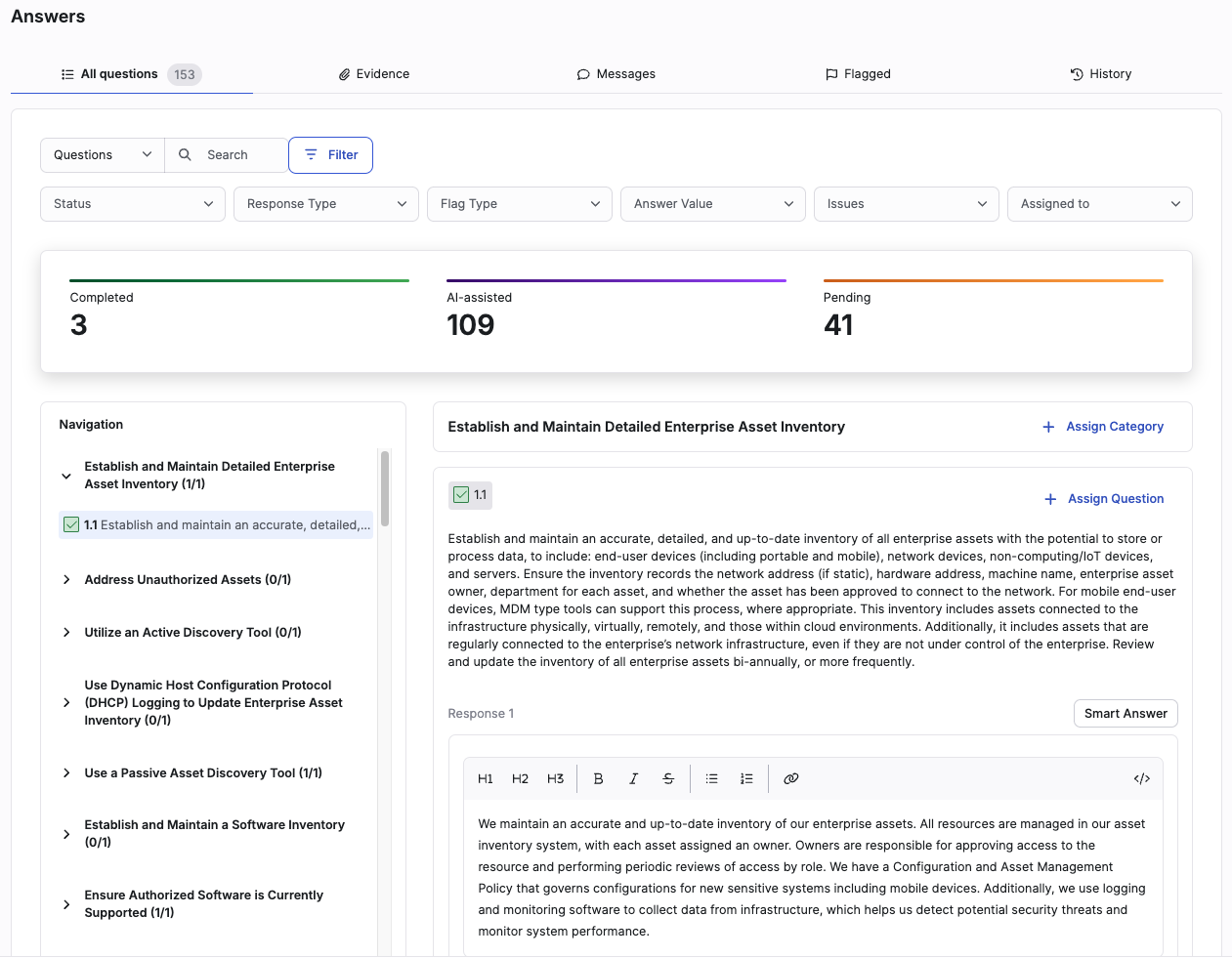
Task: Expand the Address Unauthorized Assets section
Action: point(66,580)
